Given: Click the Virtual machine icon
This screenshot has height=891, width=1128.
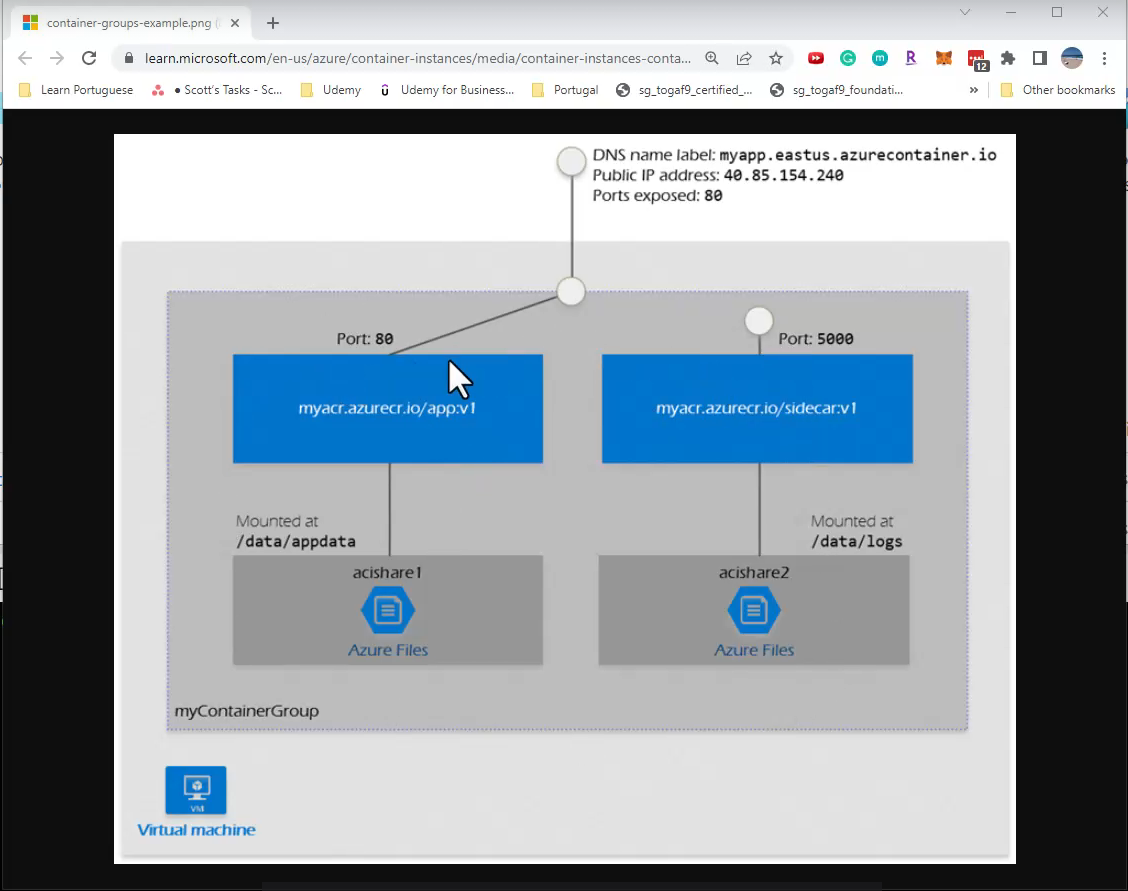Looking at the screenshot, I should 196,790.
